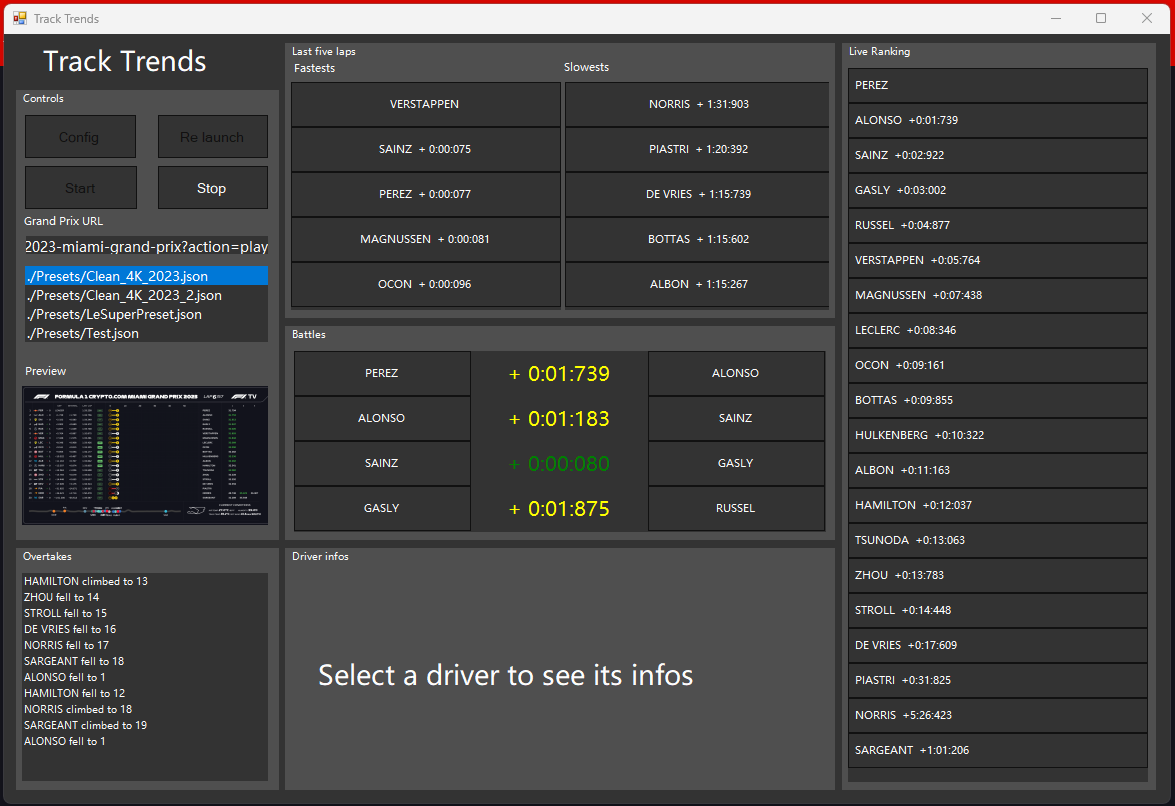1175x806 pixels.
Task: Select NORRIS in the Slowests list
Action: [697, 104]
